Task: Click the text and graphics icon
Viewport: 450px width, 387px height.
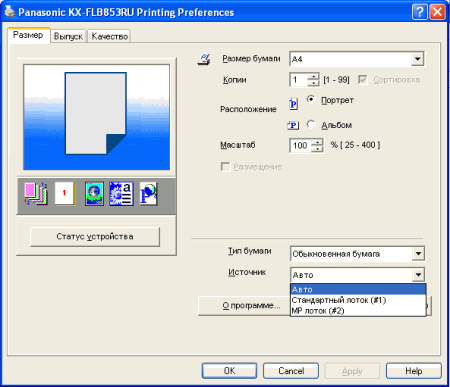Action: tap(121, 194)
